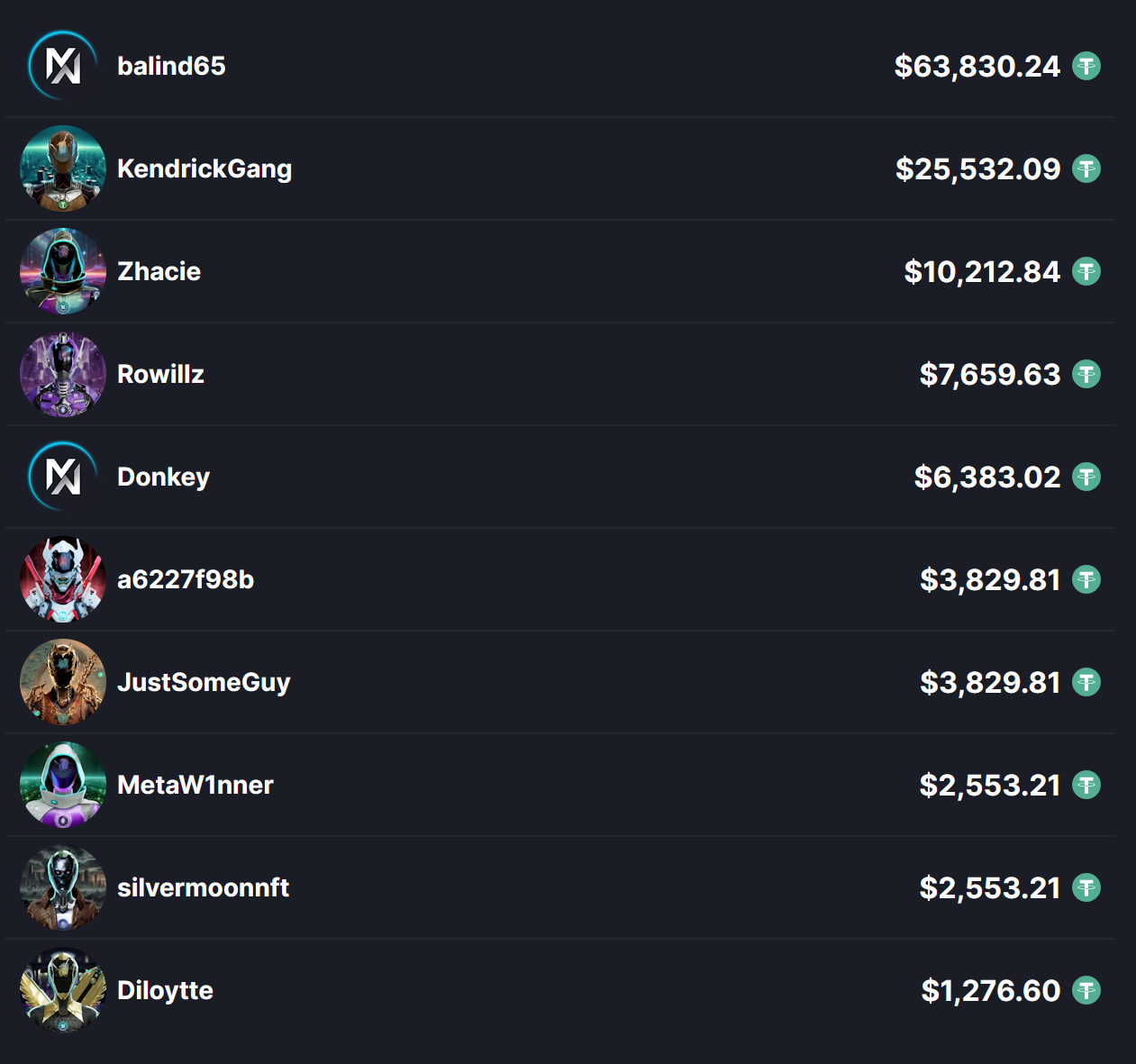1136x1064 pixels.
Task: Open the KendrickGang username link
Action: tap(204, 169)
